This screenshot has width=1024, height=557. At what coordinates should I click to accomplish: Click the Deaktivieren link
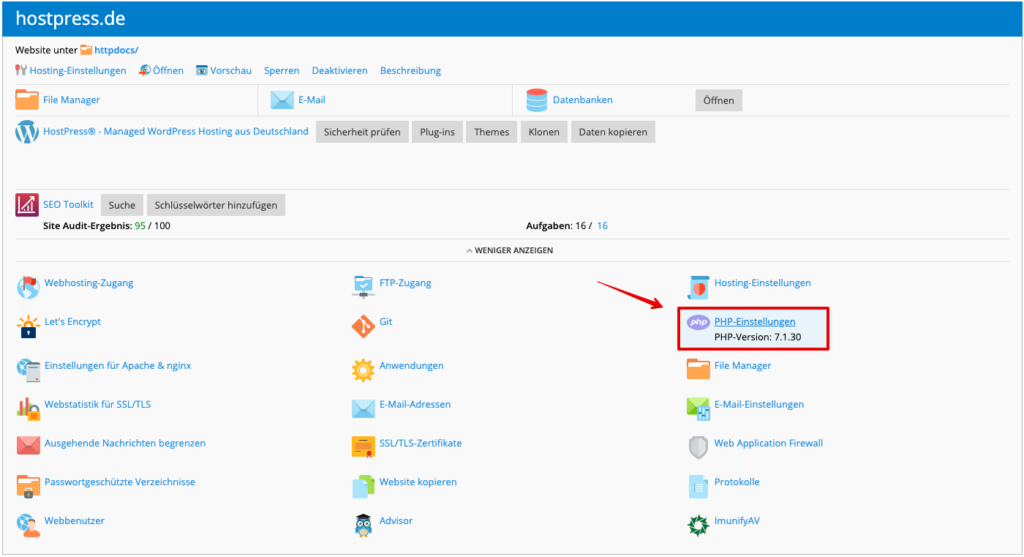click(x=340, y=71)
